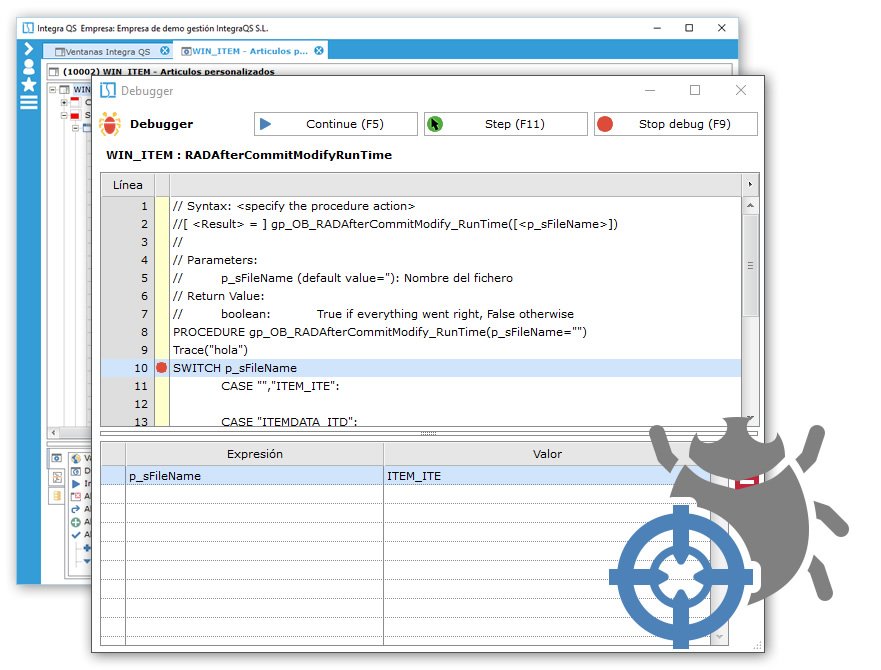Click the code scrollbar up arrow

(x=750, y=206)
